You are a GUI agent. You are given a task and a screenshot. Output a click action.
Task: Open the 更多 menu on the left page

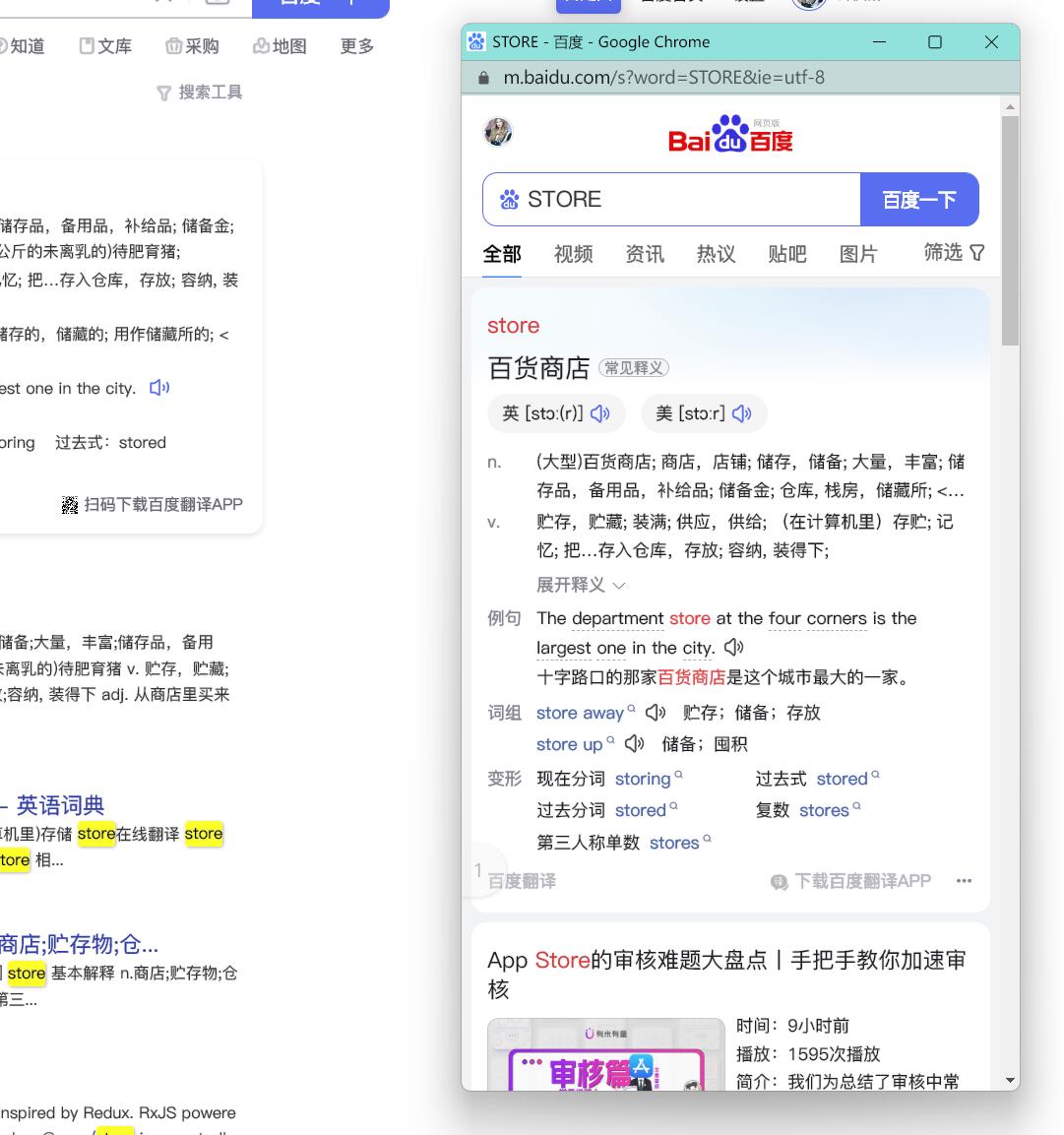356,46
